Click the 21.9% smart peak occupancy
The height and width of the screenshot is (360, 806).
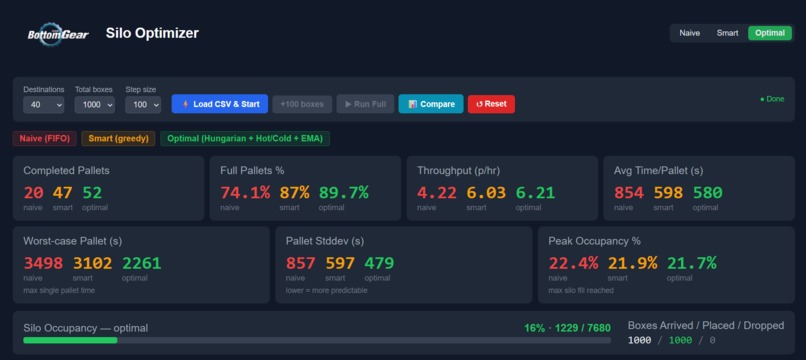[x=632, y=263]
